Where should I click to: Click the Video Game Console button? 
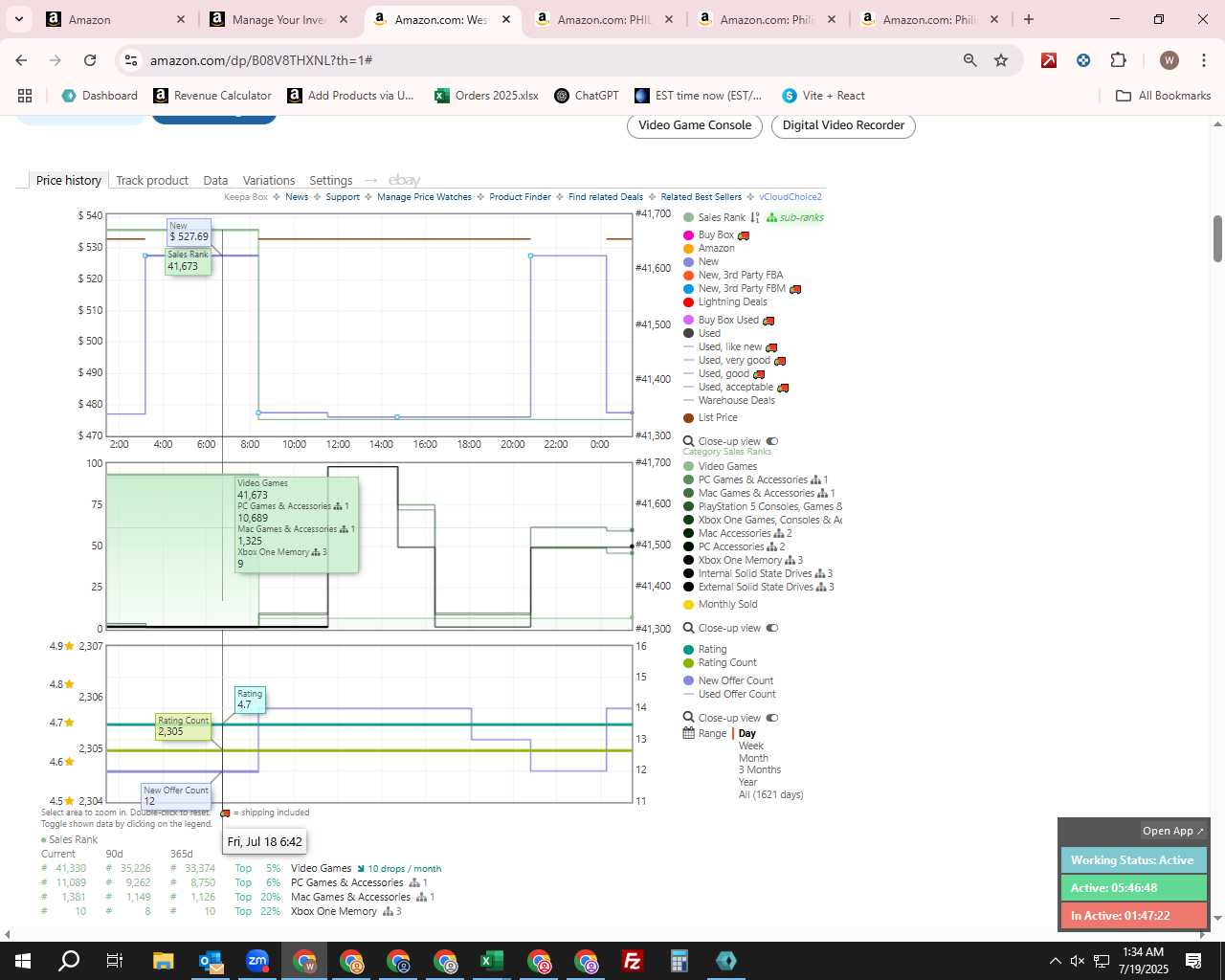click(x=695, y=125)
